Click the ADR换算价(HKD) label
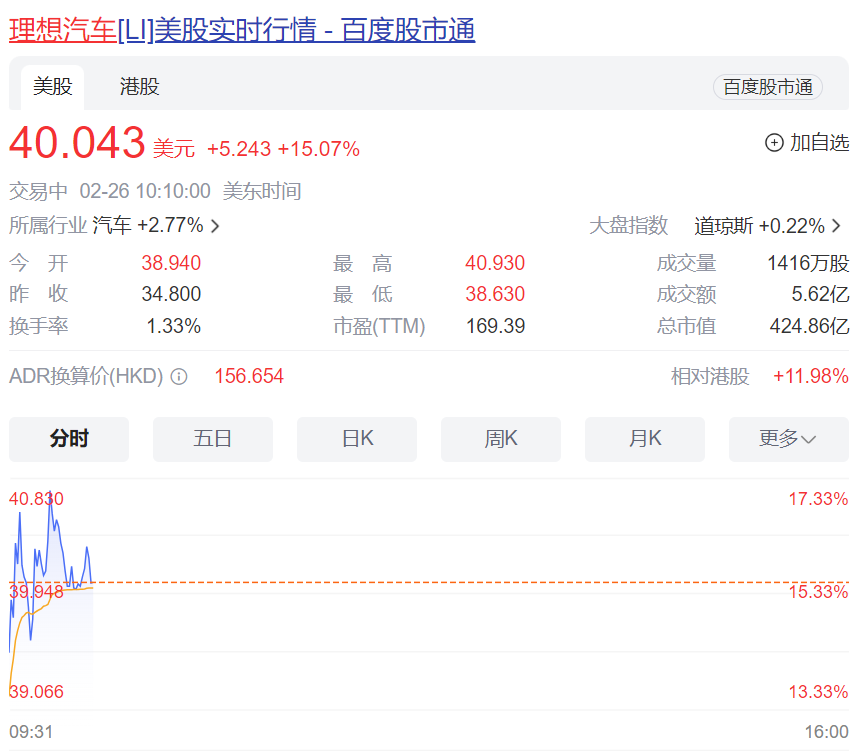Screen dimensions: 862x751 pos(86,377)
